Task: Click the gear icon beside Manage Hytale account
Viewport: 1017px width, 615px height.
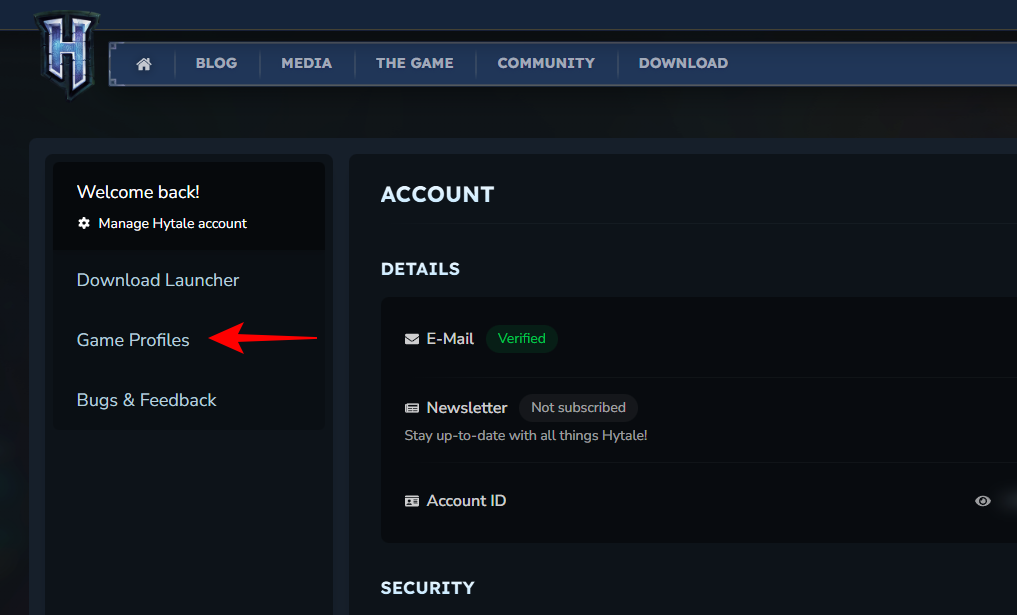Action: [x=84, y=223]
